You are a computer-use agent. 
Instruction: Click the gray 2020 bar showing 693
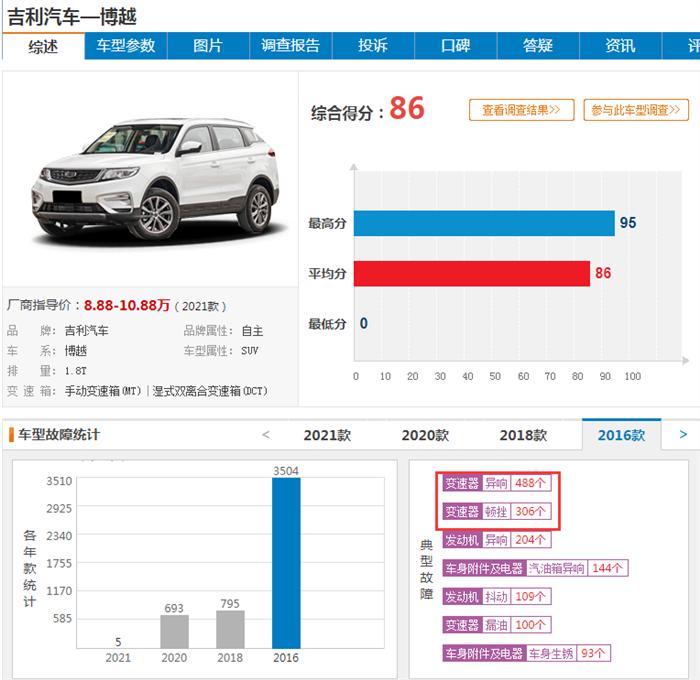pos(175,632)
